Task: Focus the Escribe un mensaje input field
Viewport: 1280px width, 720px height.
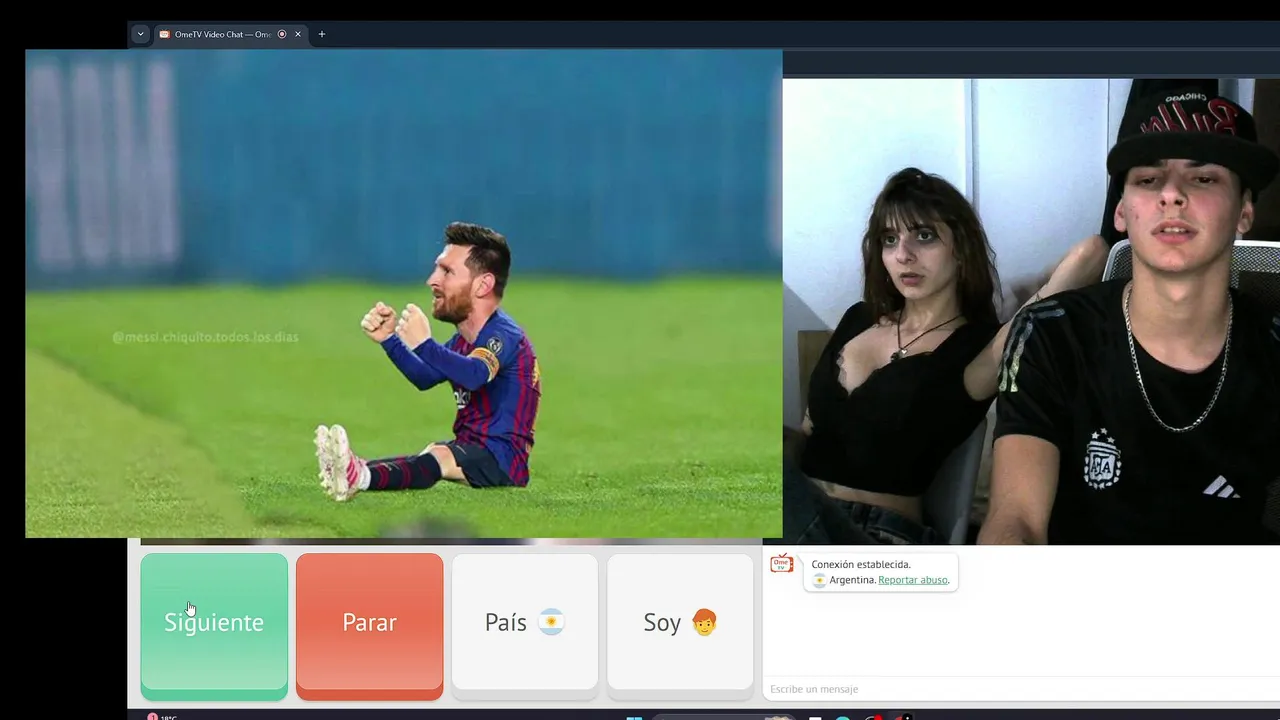Action: [x=1020, y=689]
